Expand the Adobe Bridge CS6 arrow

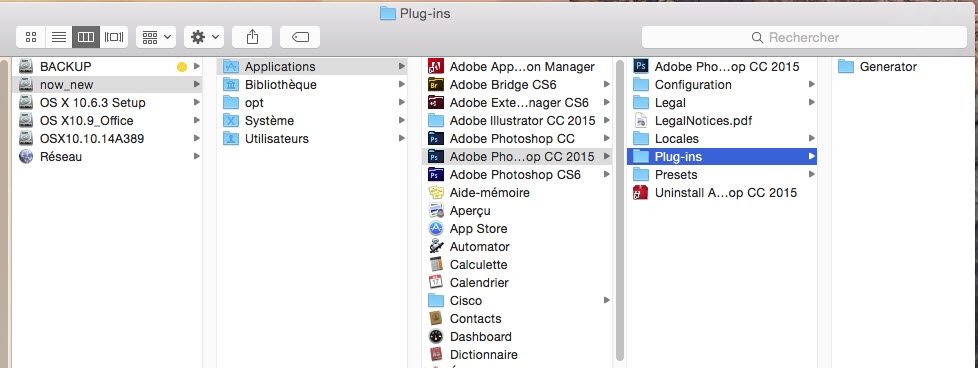tap(606, 84)
